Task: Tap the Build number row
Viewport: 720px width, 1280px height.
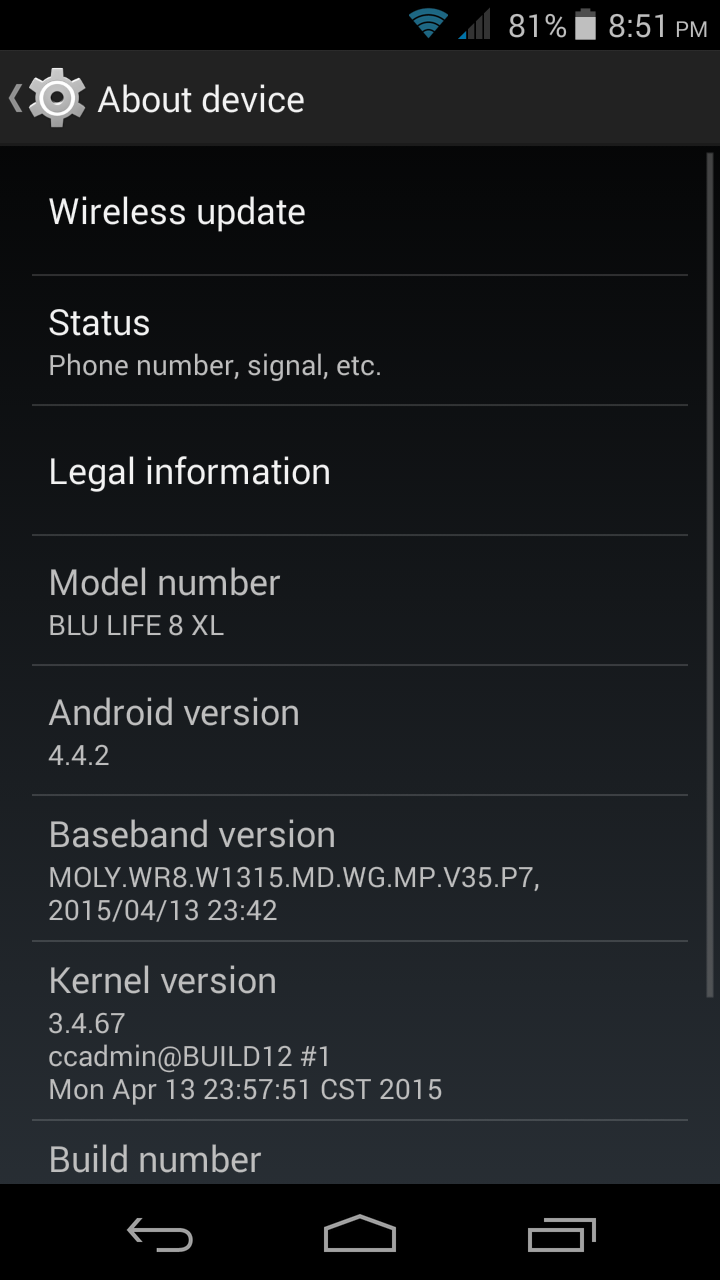Action: pyautogui.click(x=360, y=1153)
